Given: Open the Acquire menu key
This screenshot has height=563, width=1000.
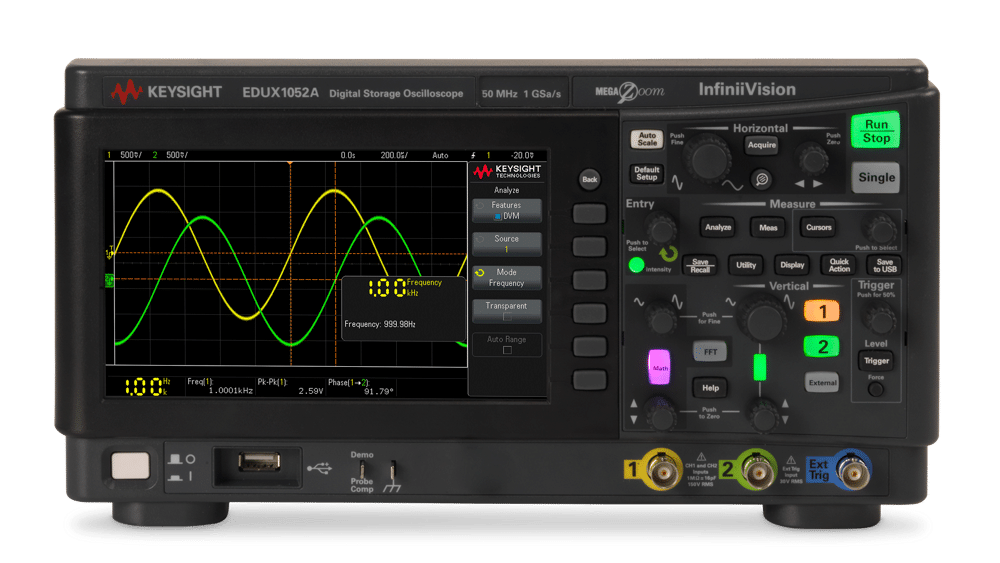Looking at the screenshot, I should point(761,145).
